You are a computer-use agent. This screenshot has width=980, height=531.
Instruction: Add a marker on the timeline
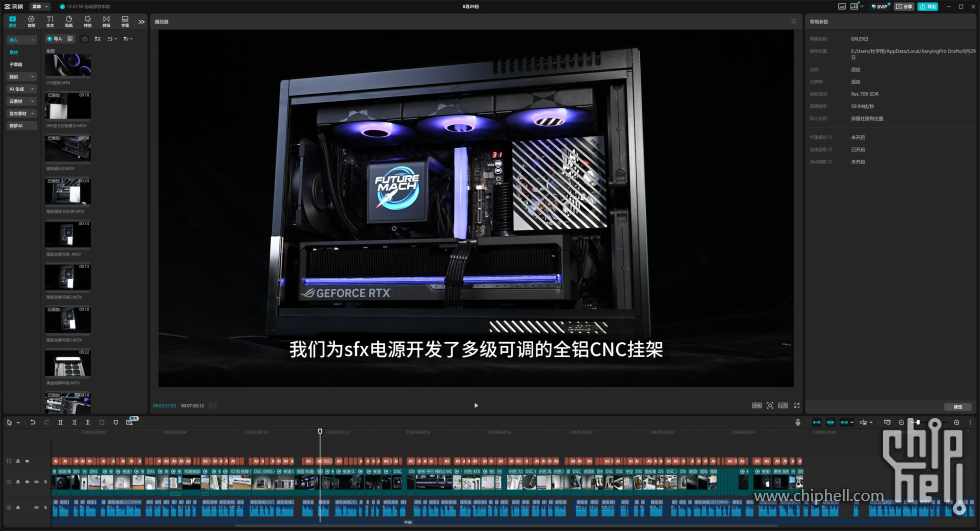click(116, 422)
